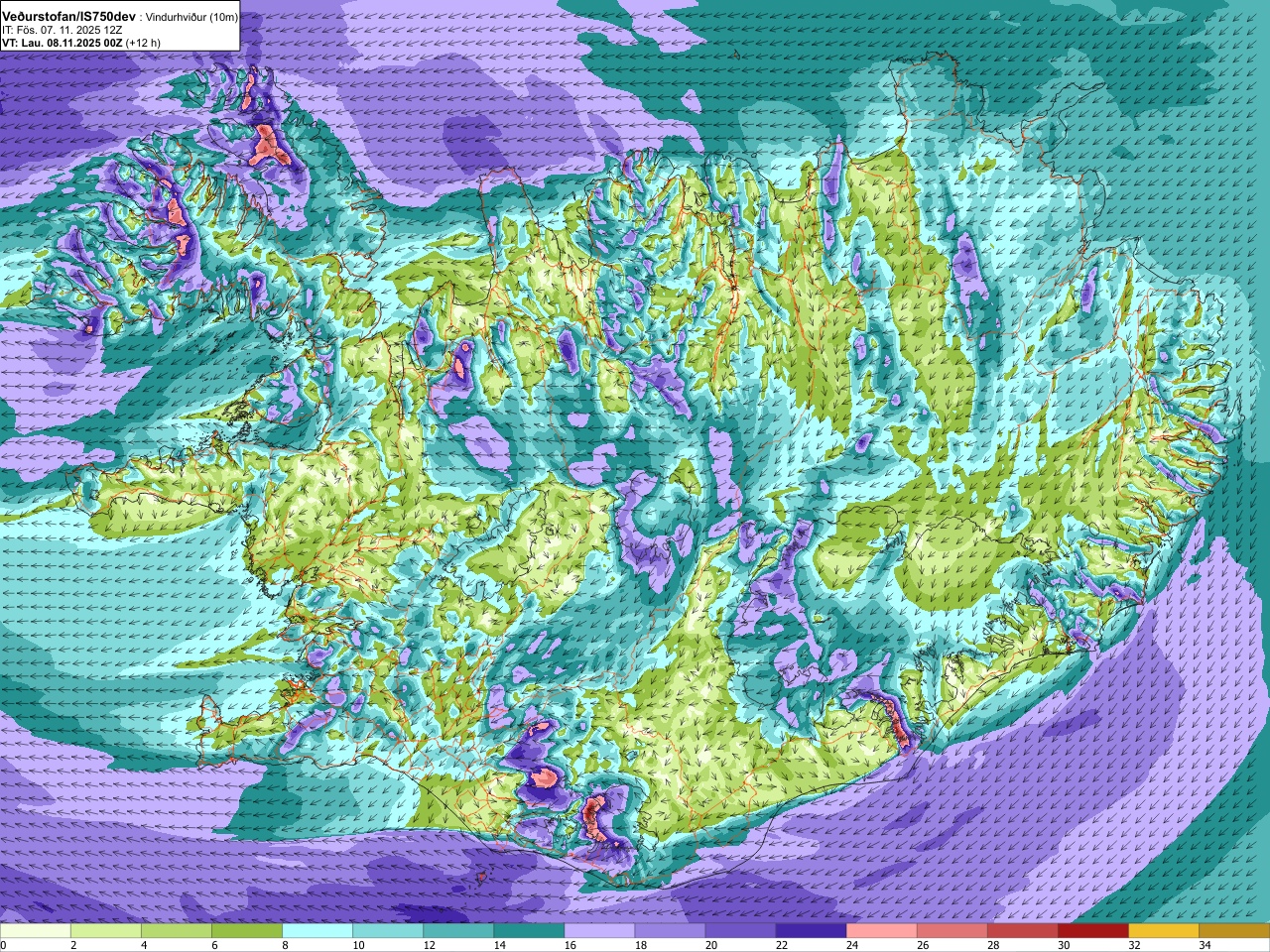Click the golden brown above-34 legend swatch

click(x=1233, y=931)
